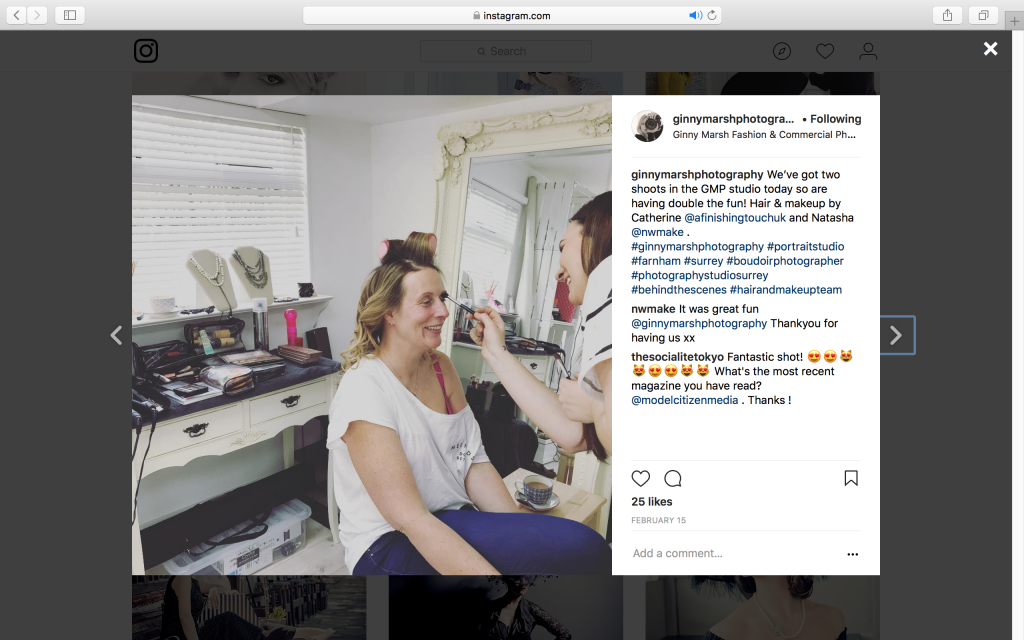1024x640 pixels.
Task: Open the post options three-dots menu
Action: point(852,554)
